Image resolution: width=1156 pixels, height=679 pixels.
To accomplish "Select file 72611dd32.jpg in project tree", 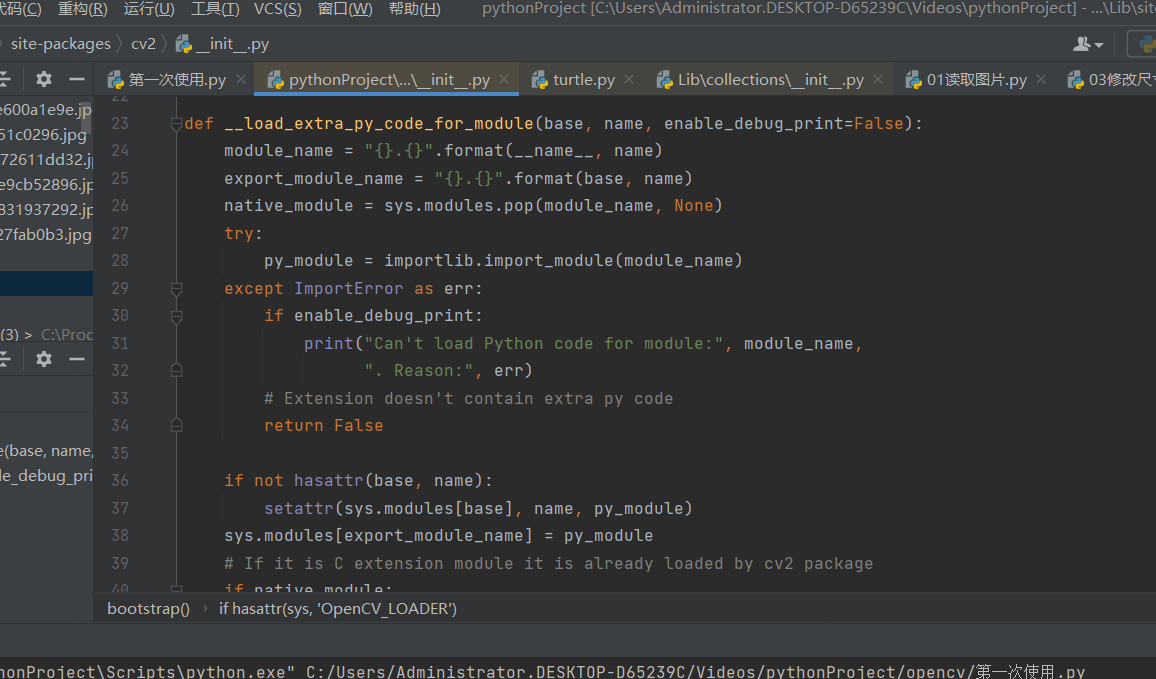I will point(46,160).
